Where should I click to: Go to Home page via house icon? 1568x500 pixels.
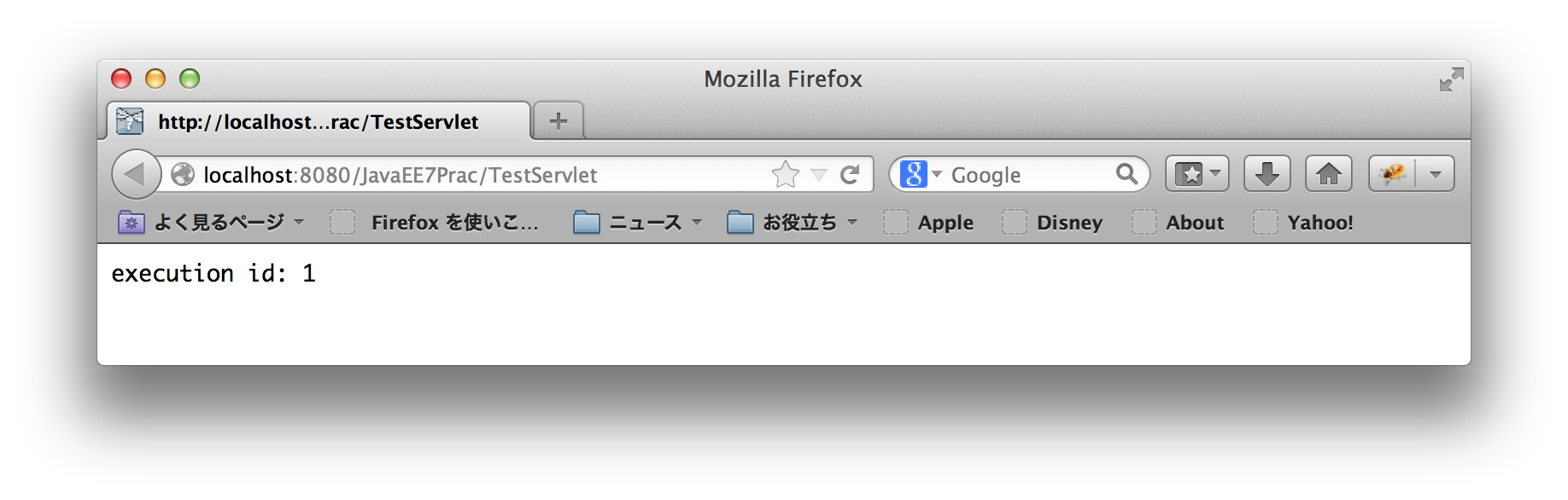coord(1328,174)
